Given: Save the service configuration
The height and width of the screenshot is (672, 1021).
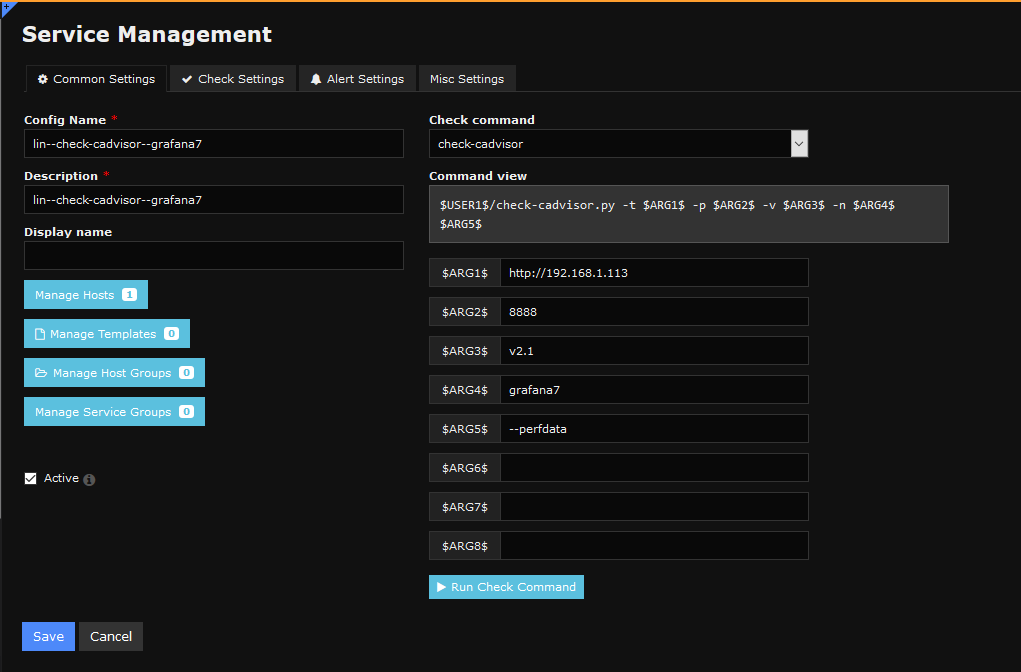Looking at the screenshot, I should coord(48,637).
